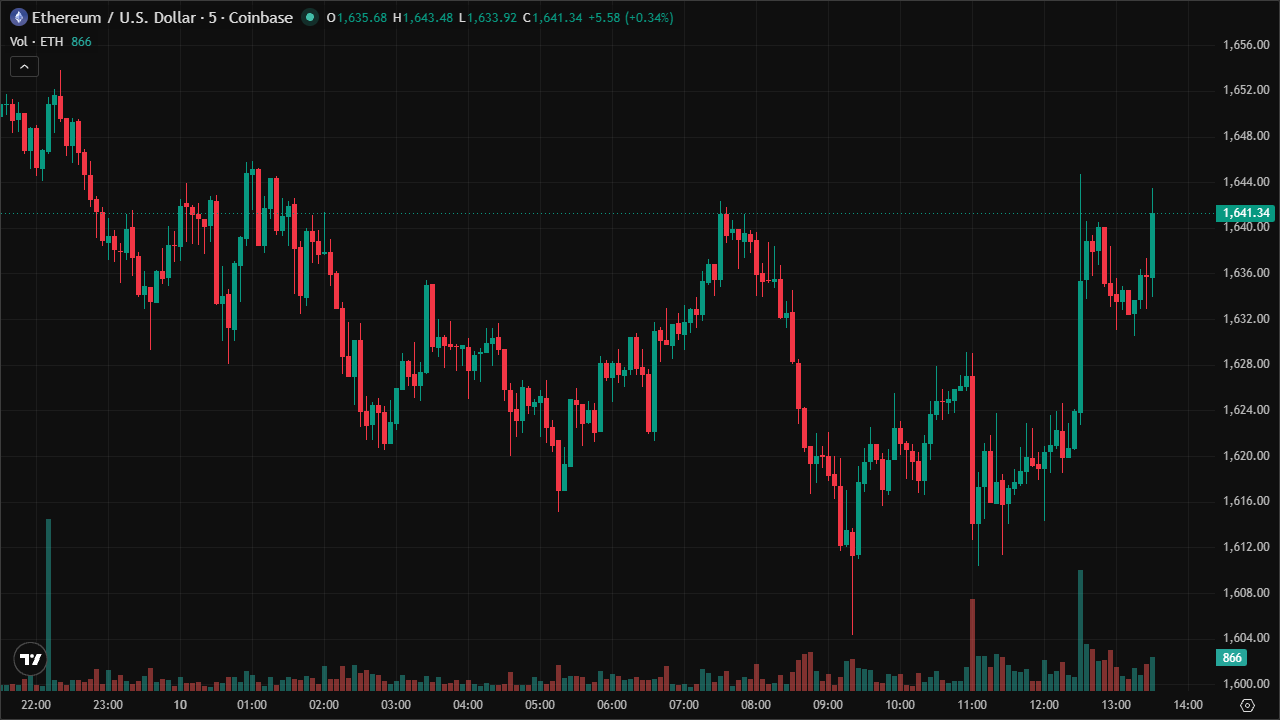Click the current price tag 1,641.34
Image resolution: width=1280 pixels, height=720 pixels.
tap(1246, 213)
